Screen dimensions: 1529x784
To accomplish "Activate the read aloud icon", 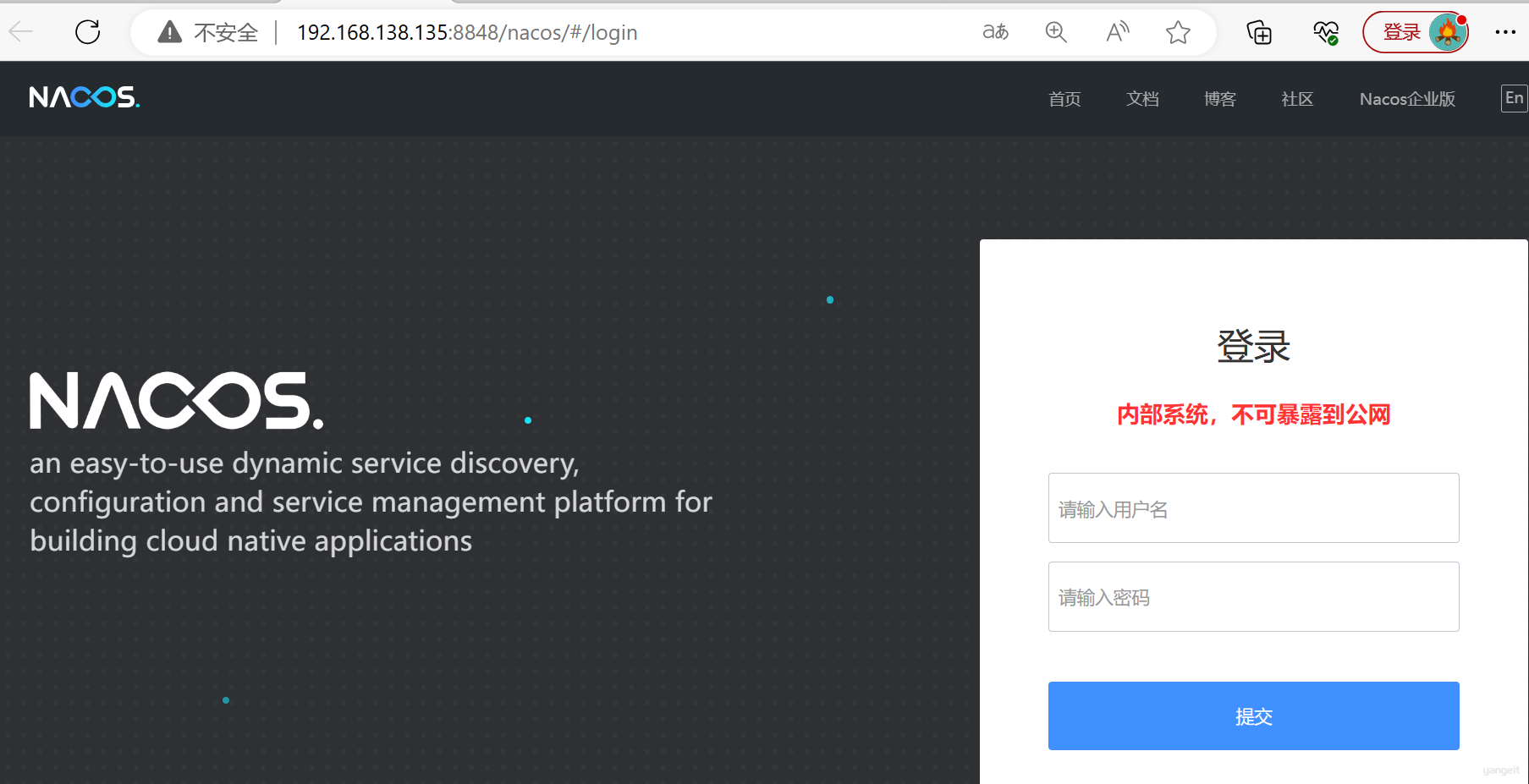I will (1118, 32).
